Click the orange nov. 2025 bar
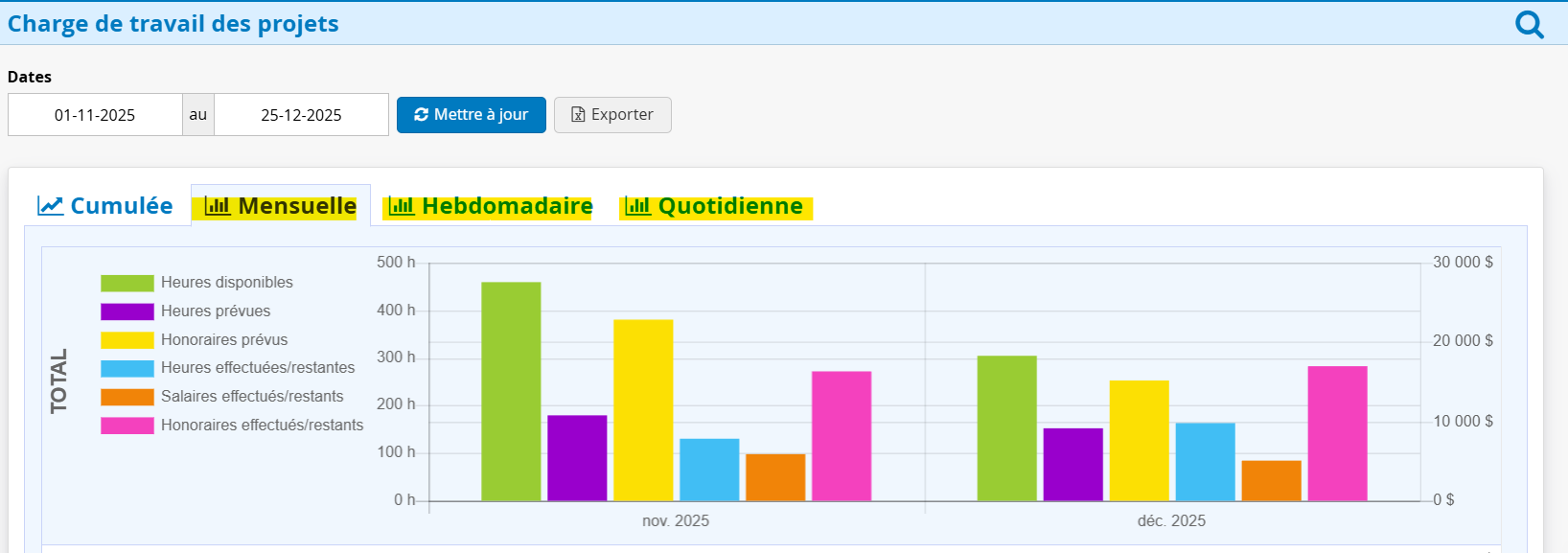Viewport: 1568px width, 553px height. click(x=775, y=477)
